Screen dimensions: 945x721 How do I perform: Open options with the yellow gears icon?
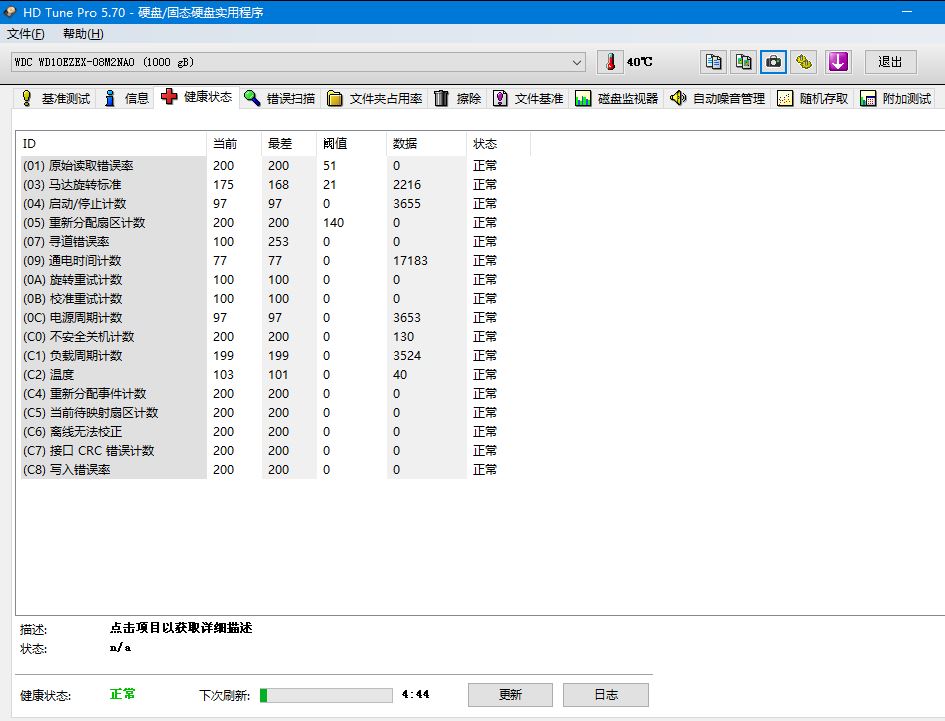803,61
